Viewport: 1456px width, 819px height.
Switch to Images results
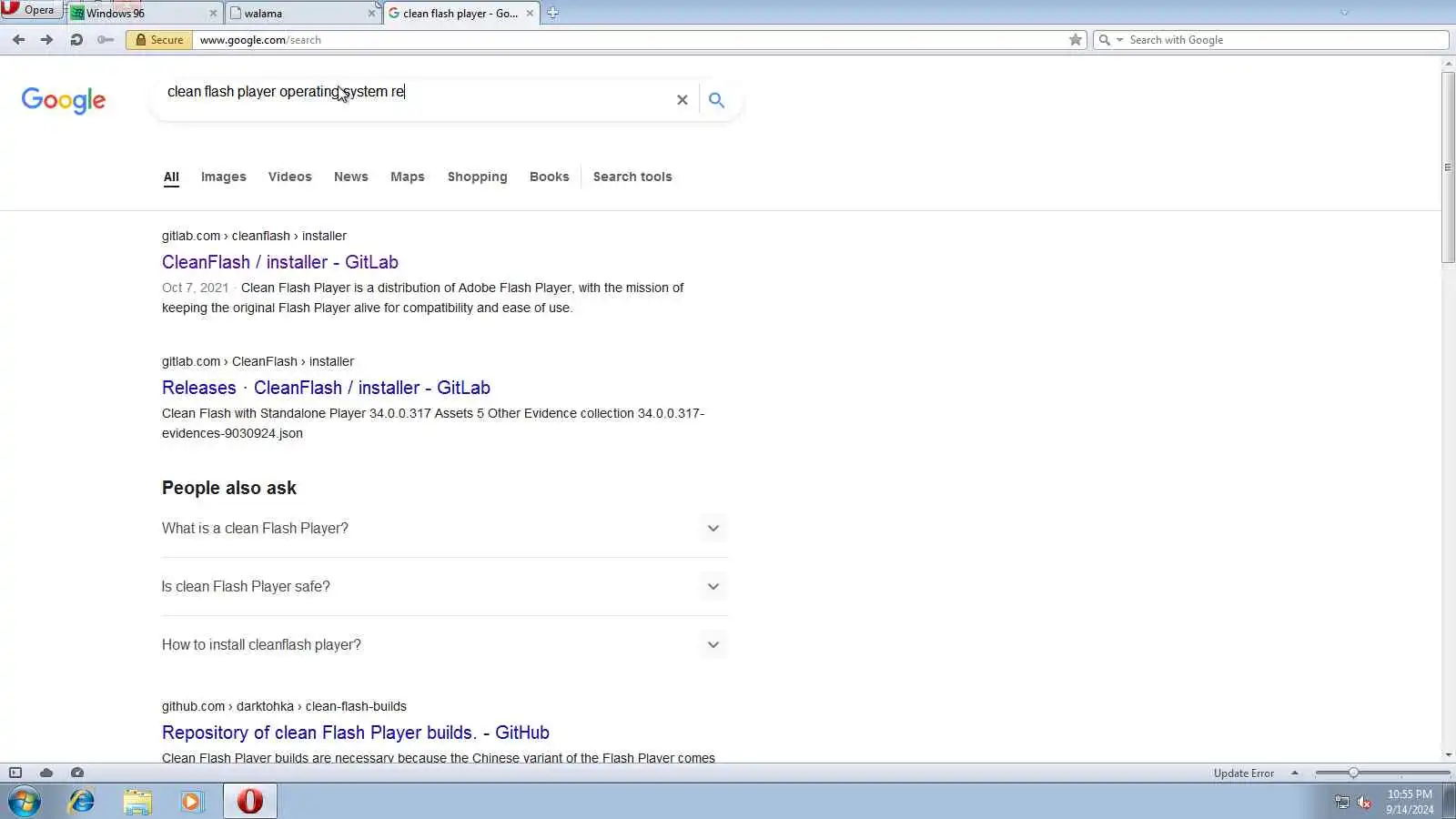click(x=224, y=177)
